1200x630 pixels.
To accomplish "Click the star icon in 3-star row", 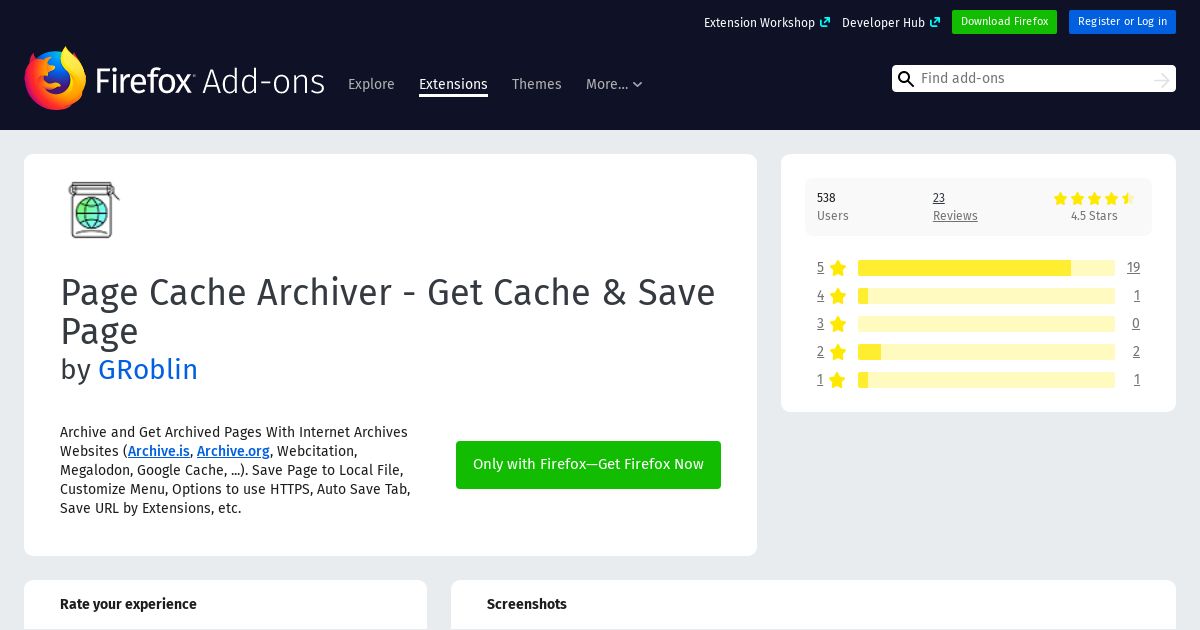I will click(838, 324).
